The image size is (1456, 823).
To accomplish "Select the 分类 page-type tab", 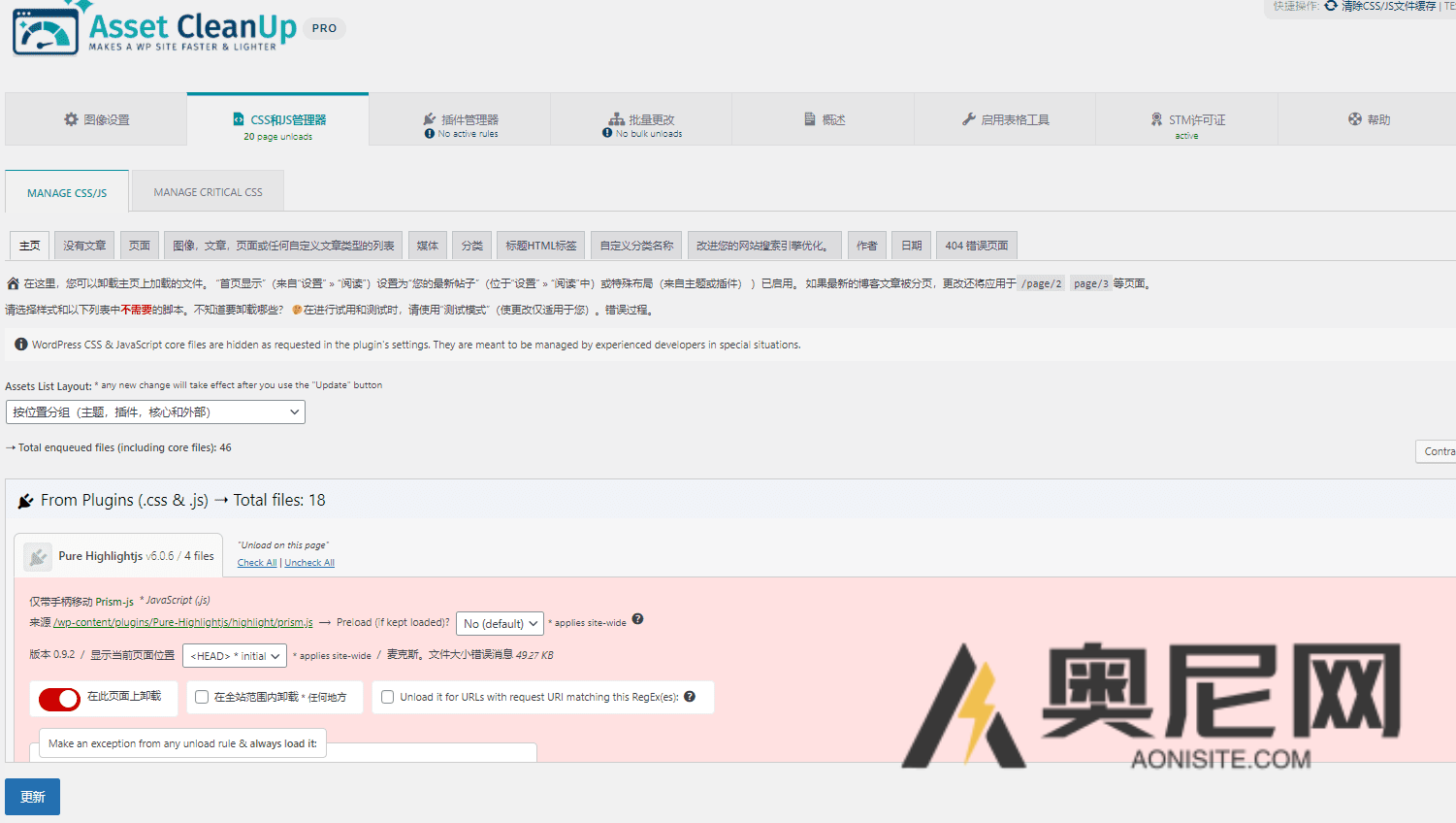I will pyautogui.click(x=472, y=246).
